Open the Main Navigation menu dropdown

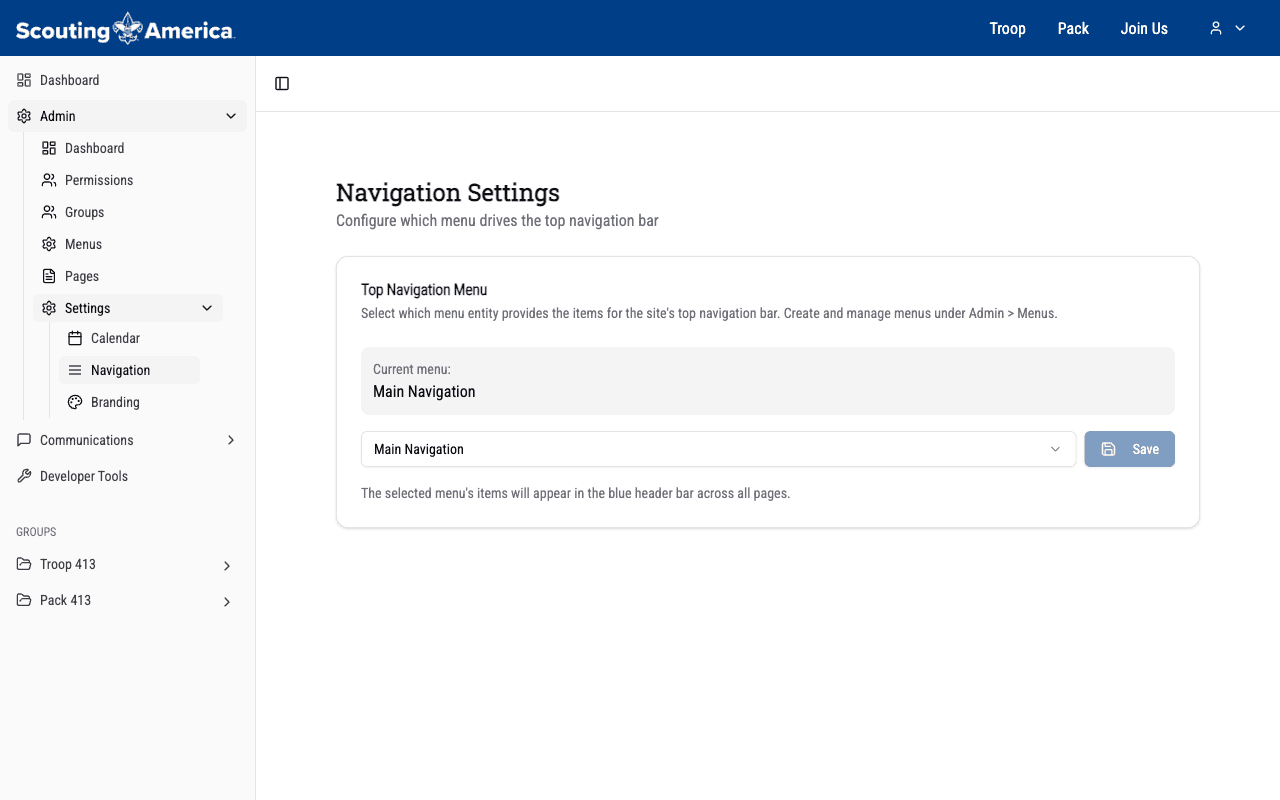tap(718, 449)
